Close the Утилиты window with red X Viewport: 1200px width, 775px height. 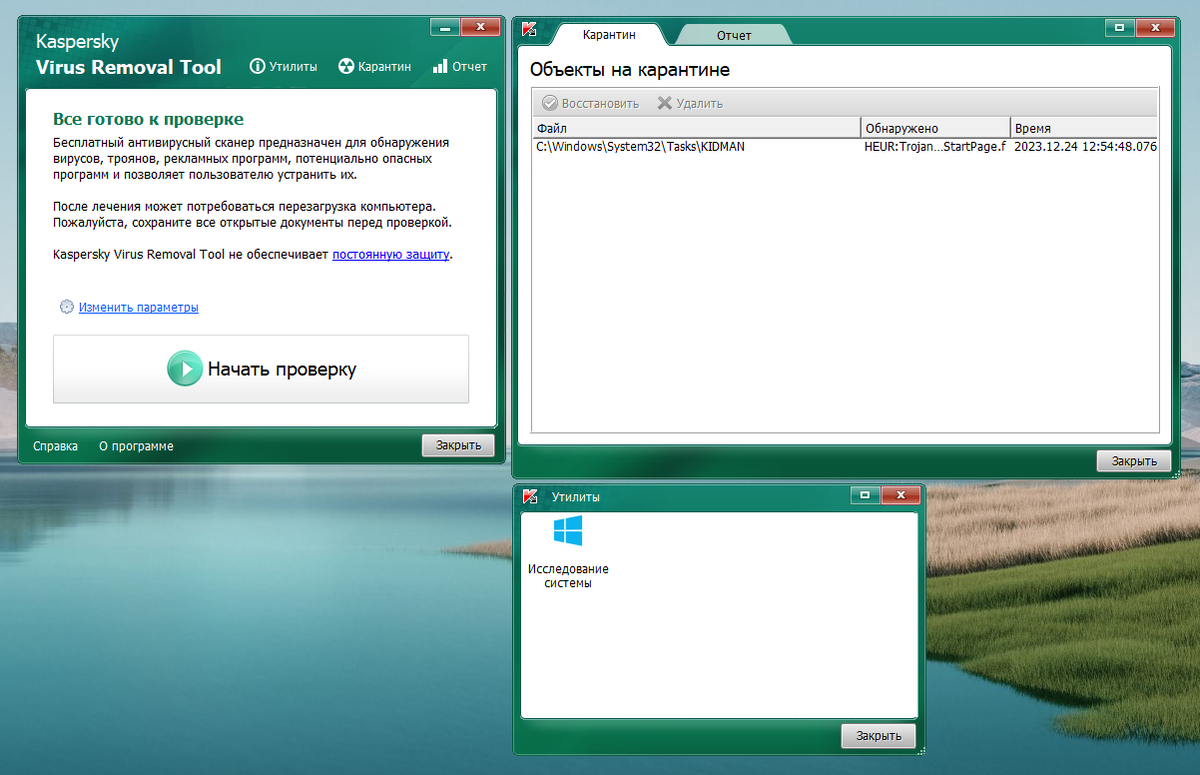point(900,494)
